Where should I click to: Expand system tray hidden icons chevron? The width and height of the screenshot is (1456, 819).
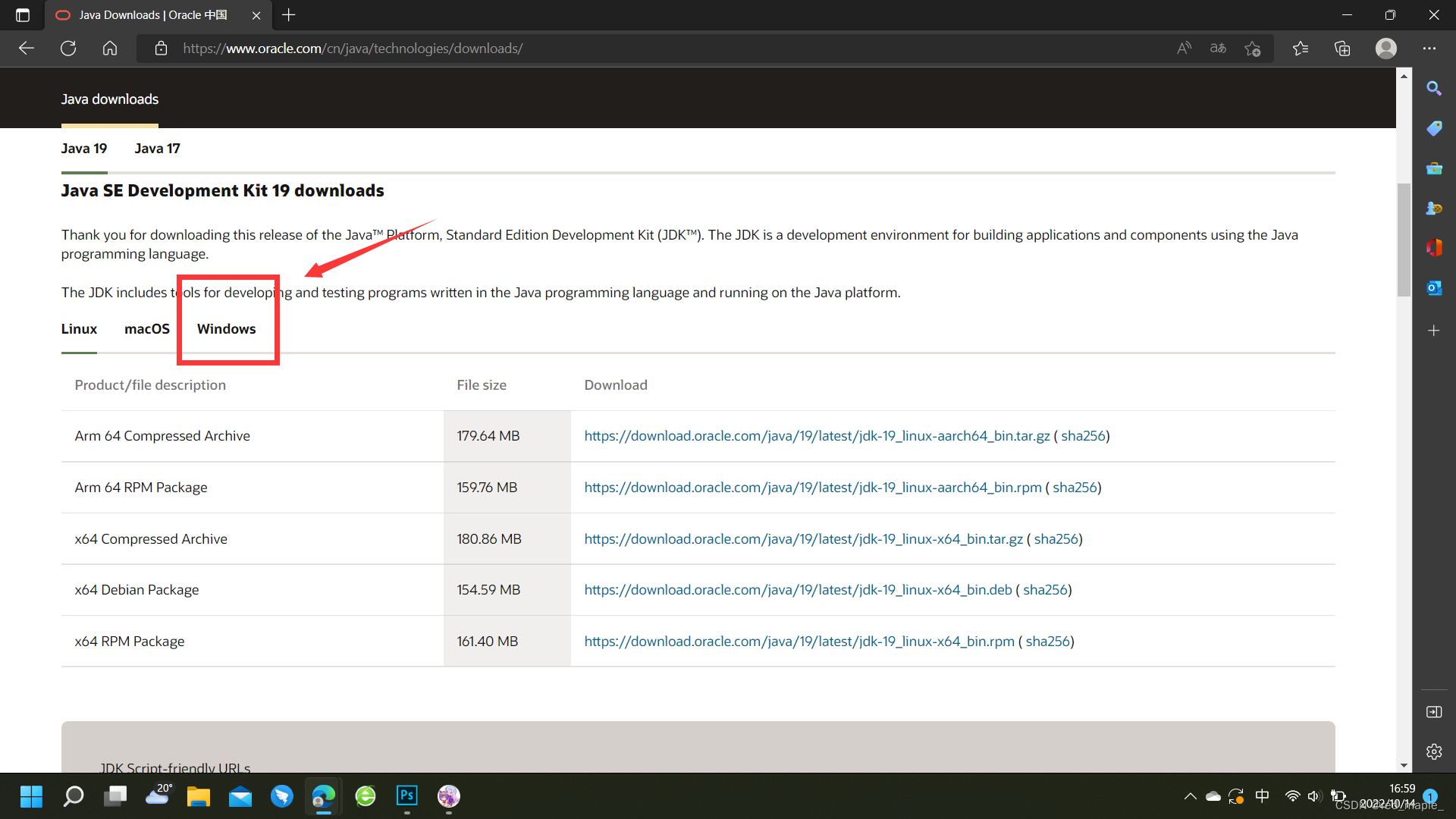tap(1190, 796)
